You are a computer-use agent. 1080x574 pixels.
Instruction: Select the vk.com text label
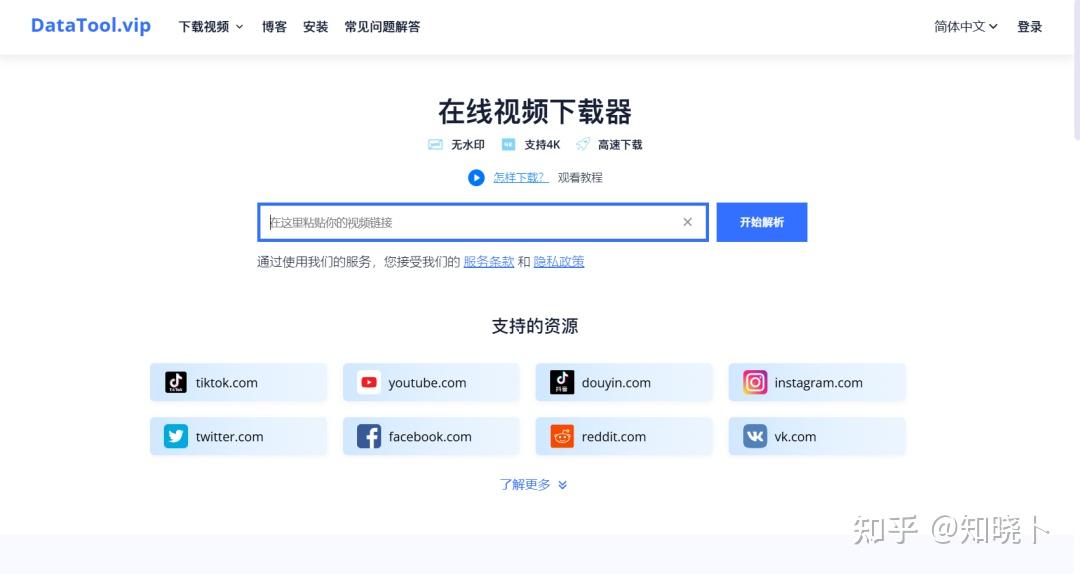tap(795, 436)
